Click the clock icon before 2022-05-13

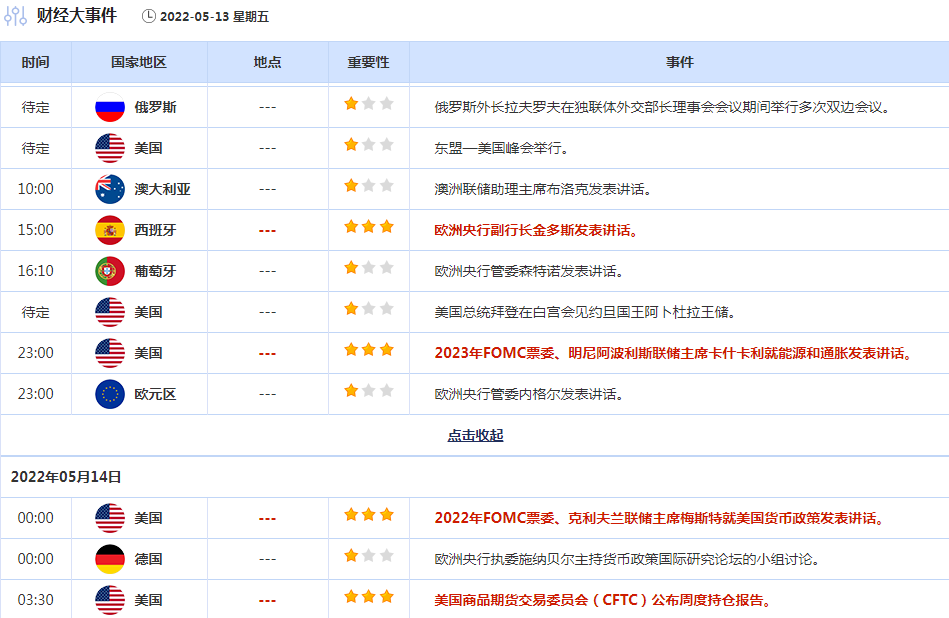149,16
